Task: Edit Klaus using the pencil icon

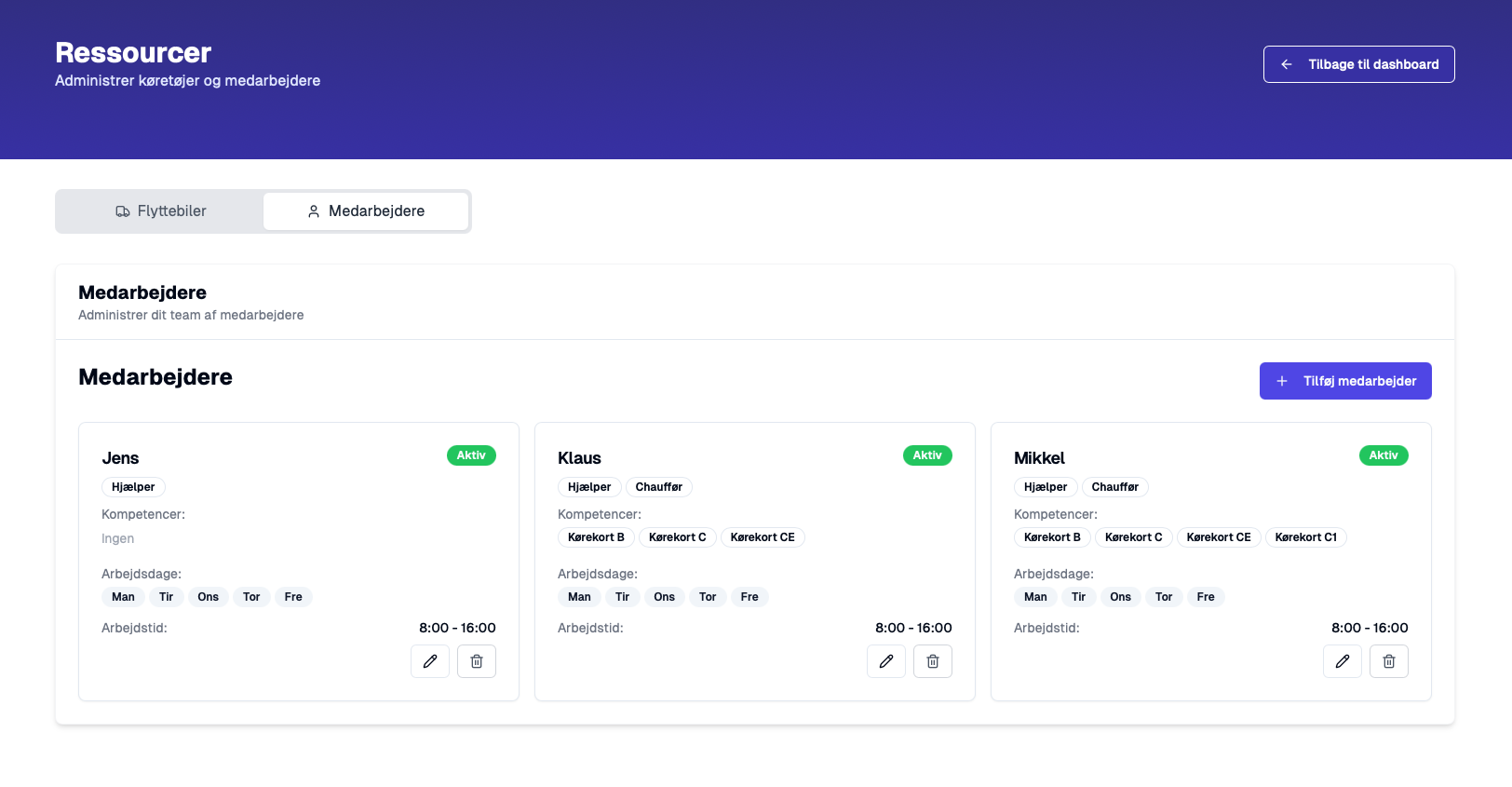Action: click(886, 661)
